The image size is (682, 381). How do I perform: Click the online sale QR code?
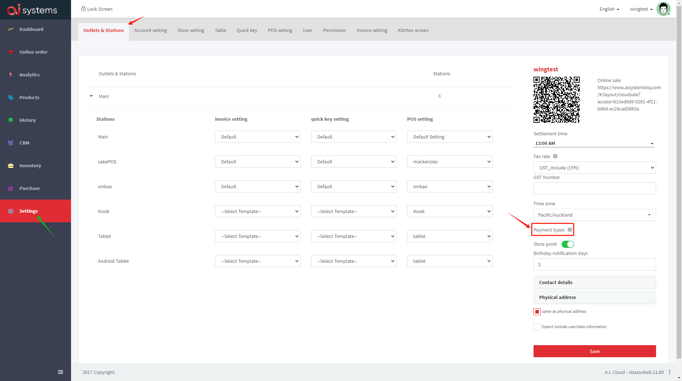click(x=556, y=100)
